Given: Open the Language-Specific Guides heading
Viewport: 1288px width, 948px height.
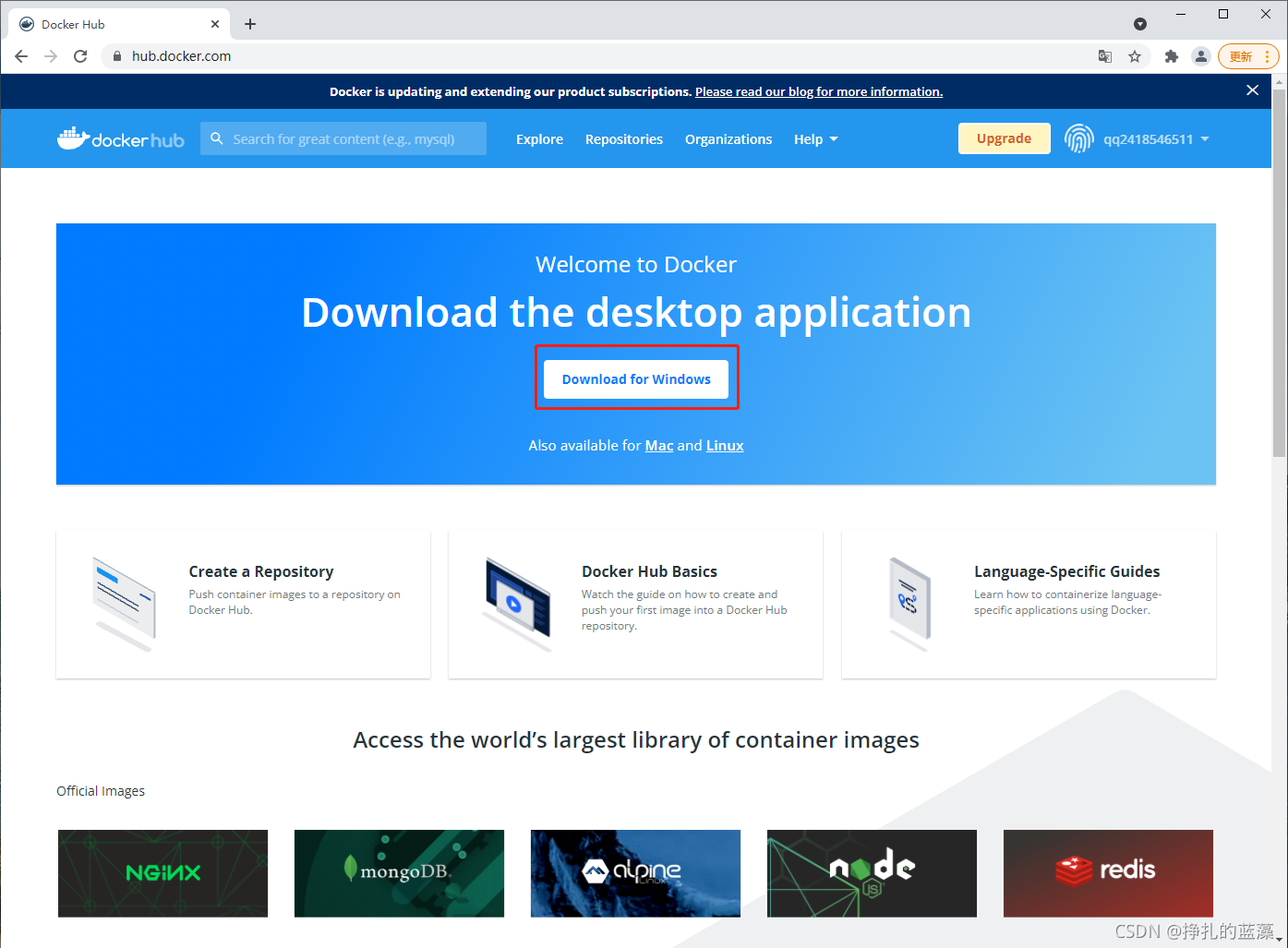Looking at the screenshot, I should click(x=1066, y=571).
